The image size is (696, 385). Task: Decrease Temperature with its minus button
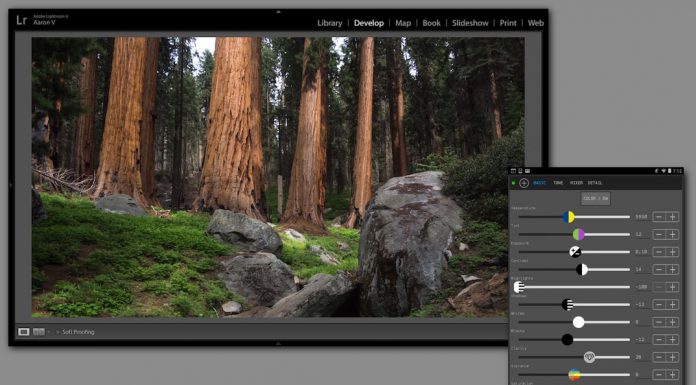[659, 217]
